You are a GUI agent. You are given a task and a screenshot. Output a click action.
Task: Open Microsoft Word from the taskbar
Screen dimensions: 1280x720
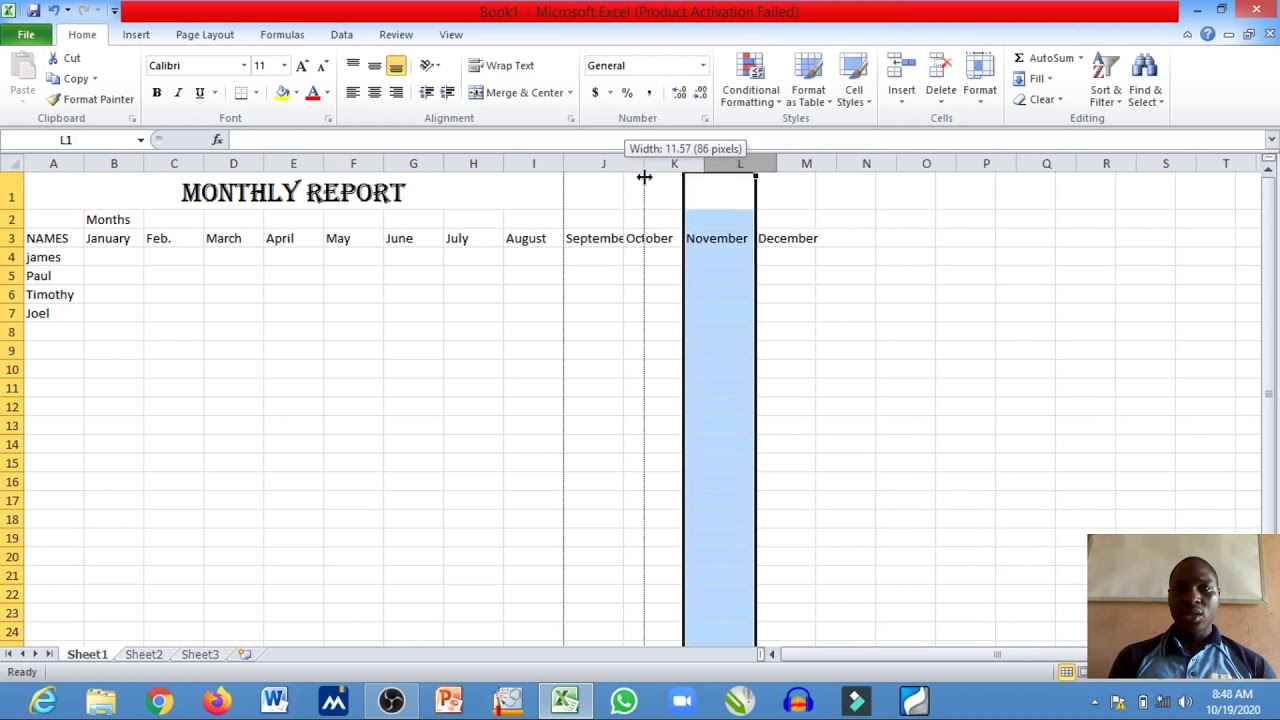coord(275,701)
